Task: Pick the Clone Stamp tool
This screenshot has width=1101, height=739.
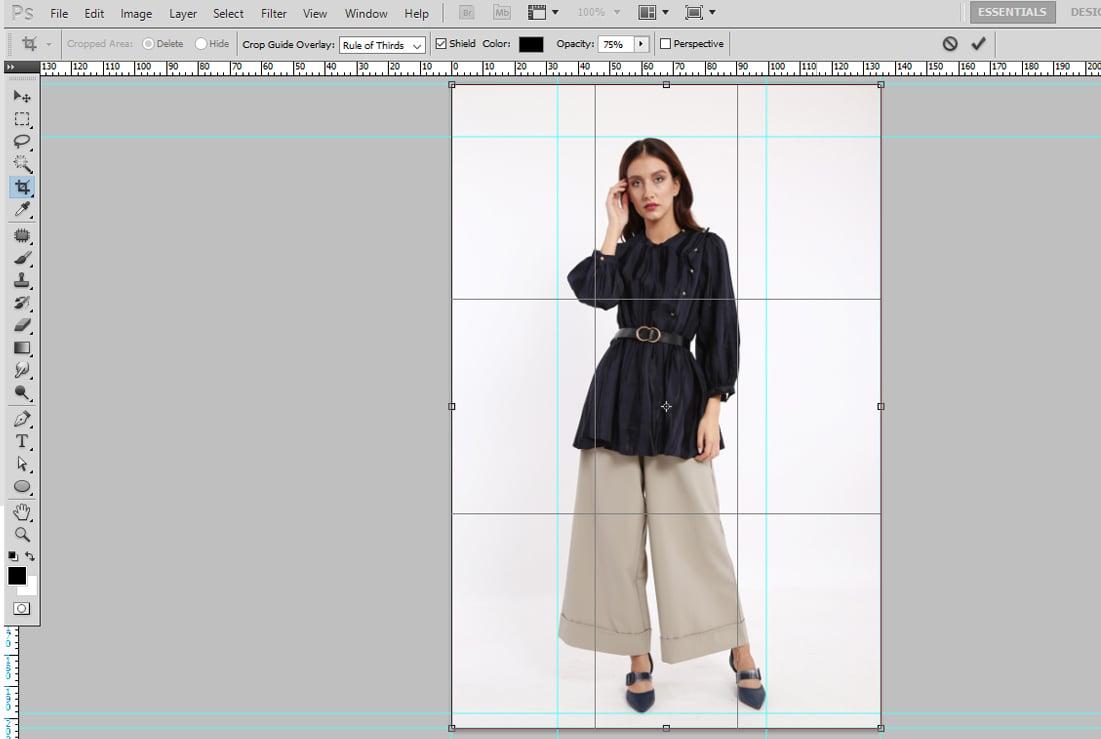Action: coord(22,282)
